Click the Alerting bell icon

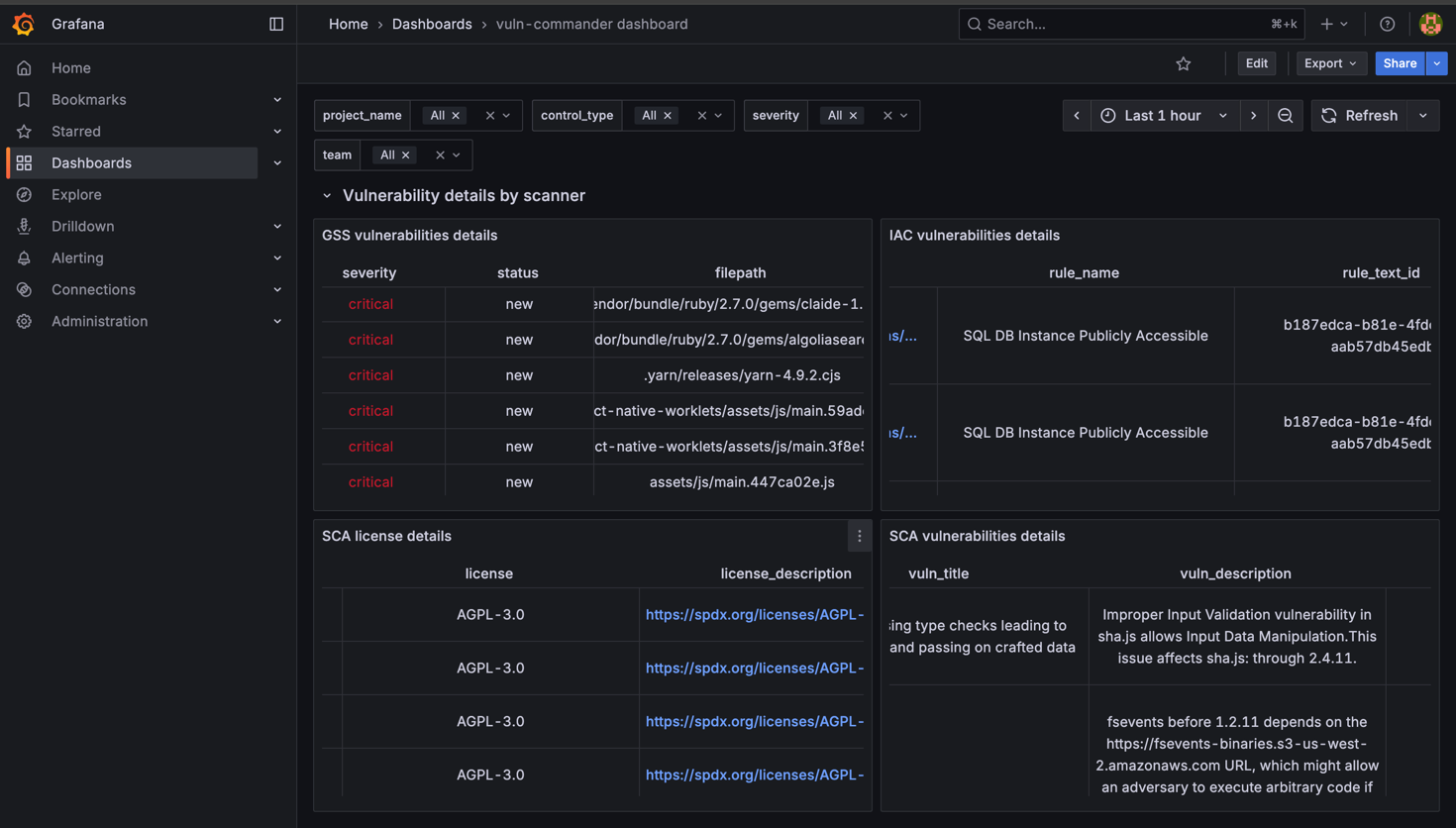(x=24, y=258)
